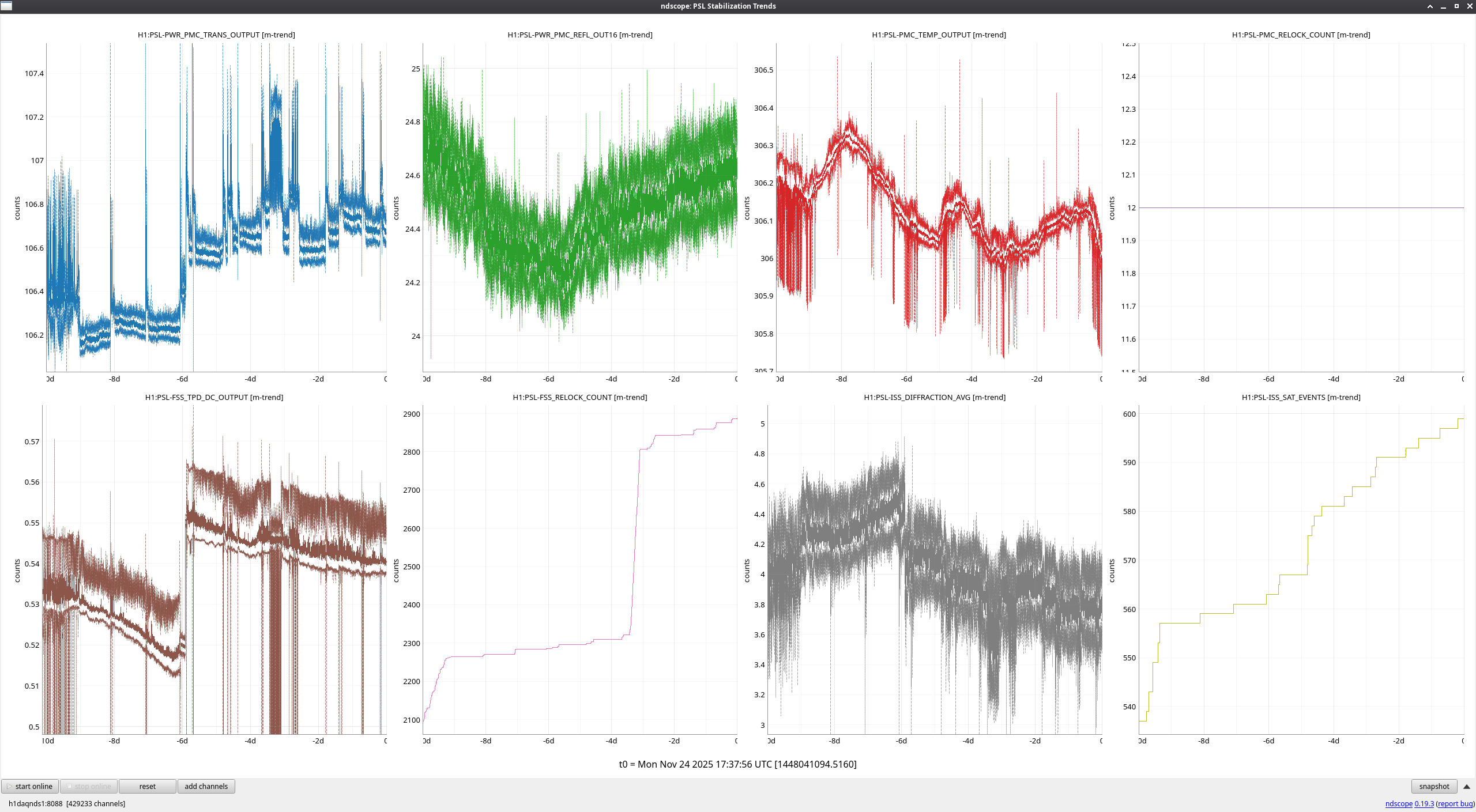Viewport: 1476px width, 812px height.
Task: Shade window with the up-chevron title icon
Action: click(x=1430, y=6)
